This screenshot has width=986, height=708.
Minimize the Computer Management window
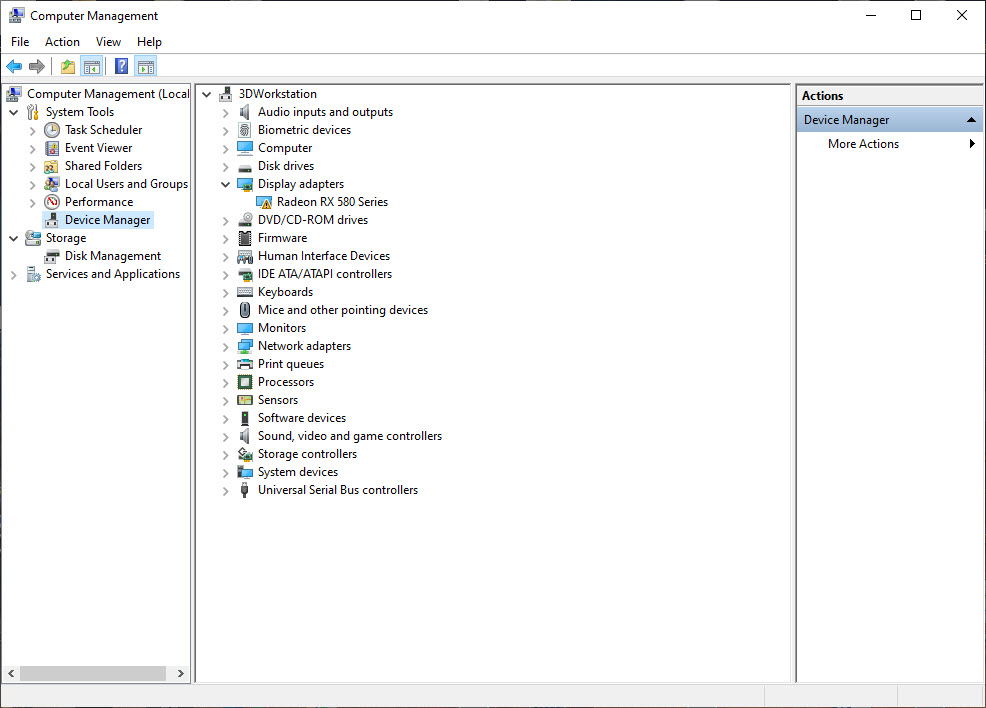(x=871, y=15)
